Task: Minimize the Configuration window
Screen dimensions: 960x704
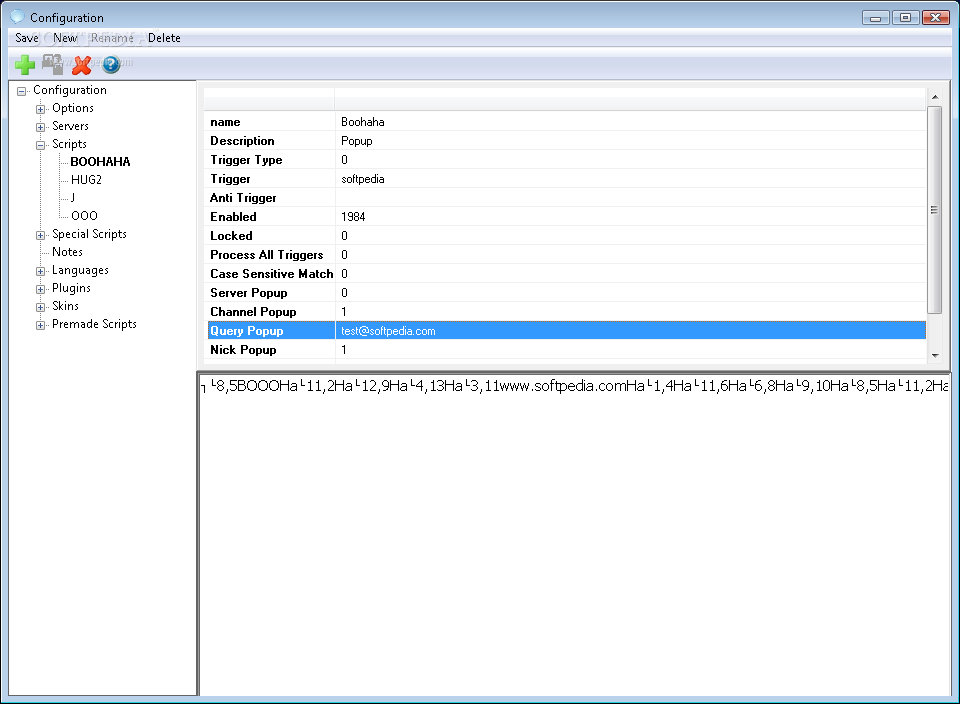Action: pyautogui.click(x=876, y=18)
